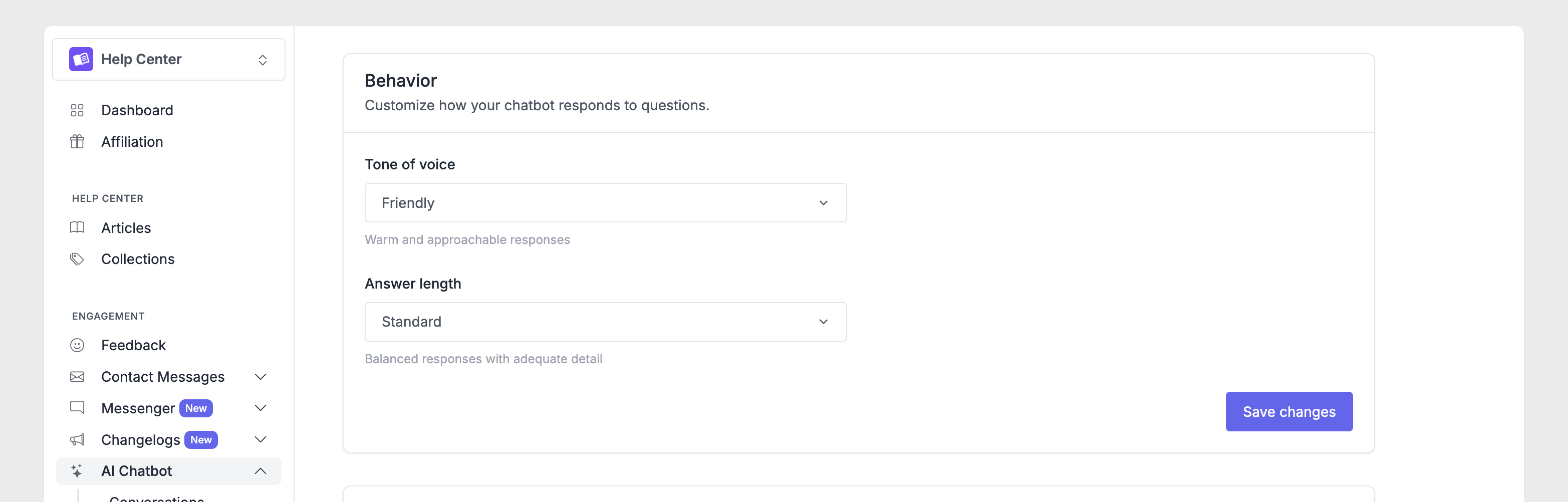Expand the Messenger submenu chevron
This screenshot has height=502, width=1568.
coord(260,408)
